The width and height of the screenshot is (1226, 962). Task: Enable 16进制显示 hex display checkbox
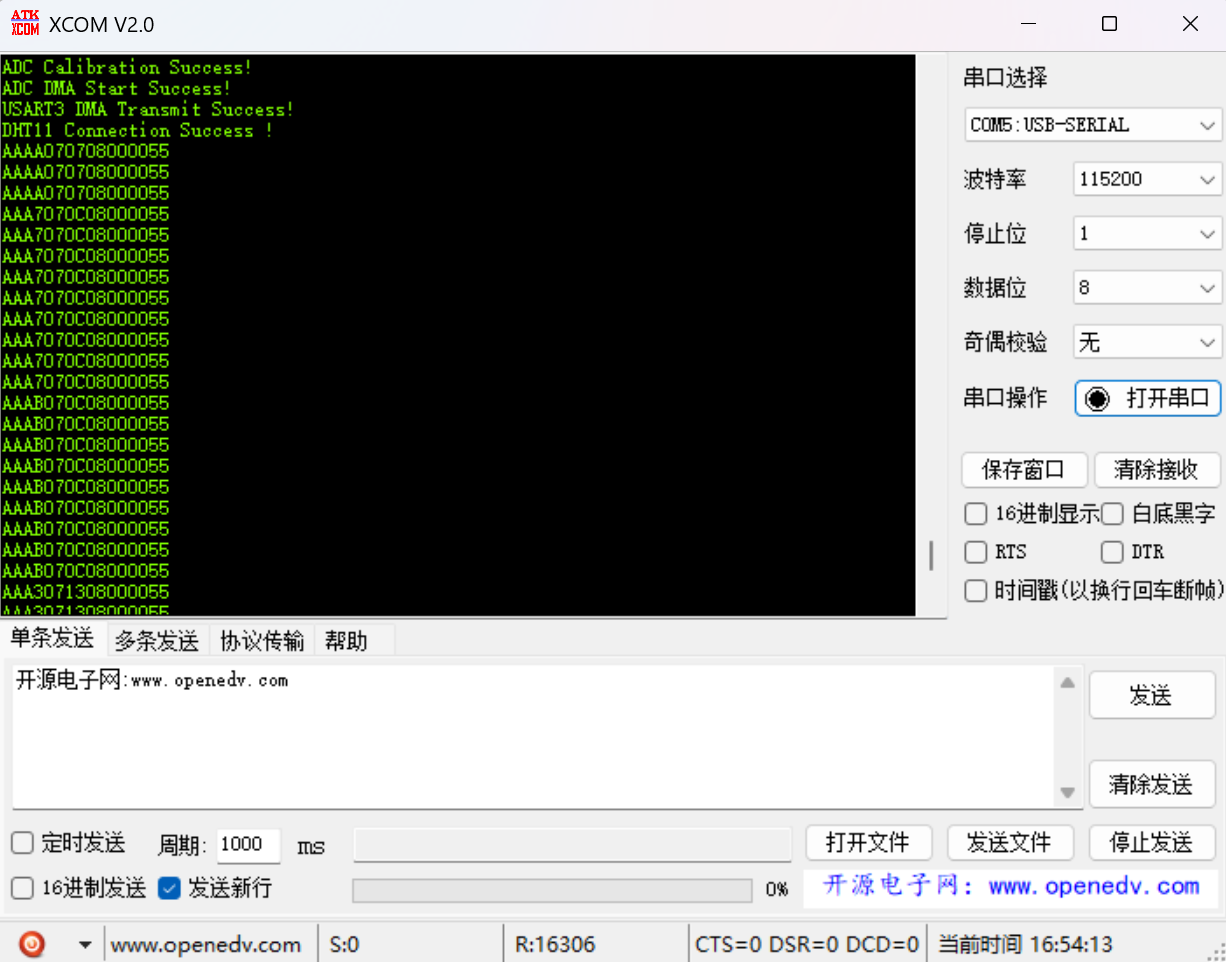pos(975,514)
